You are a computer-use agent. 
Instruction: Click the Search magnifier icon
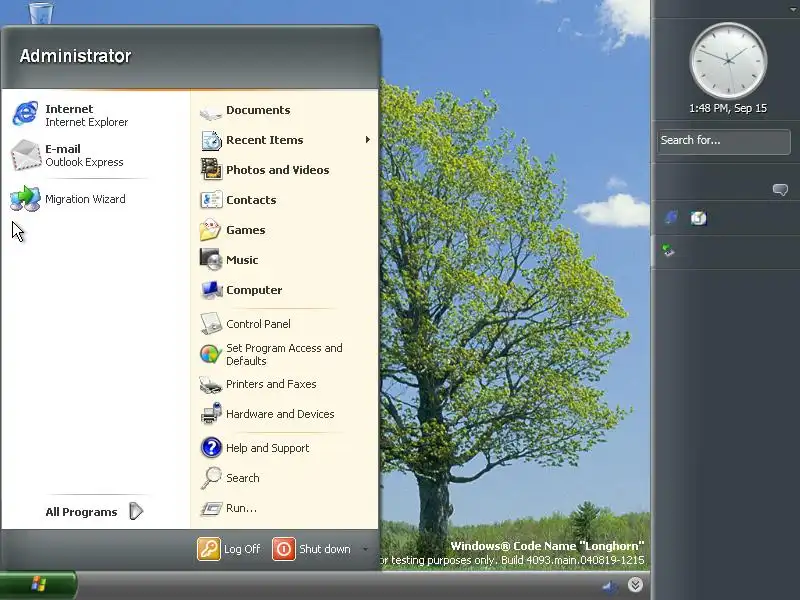click(x=211, y=478)
